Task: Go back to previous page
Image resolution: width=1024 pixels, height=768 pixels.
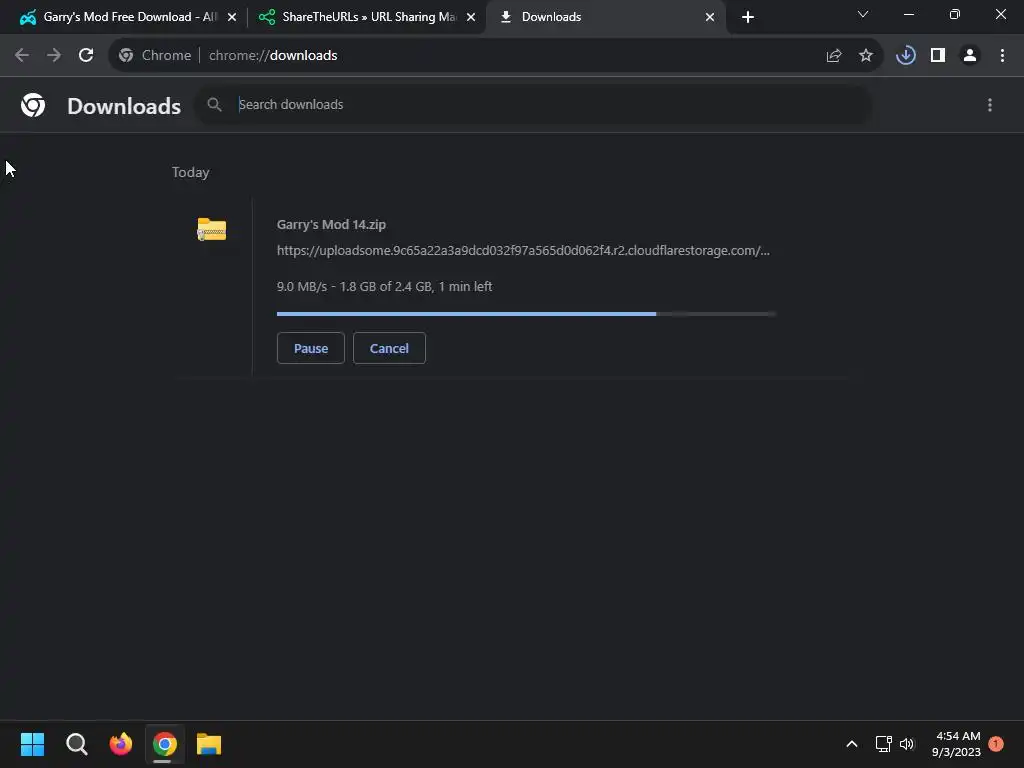Action: click(x=22, y=56)
